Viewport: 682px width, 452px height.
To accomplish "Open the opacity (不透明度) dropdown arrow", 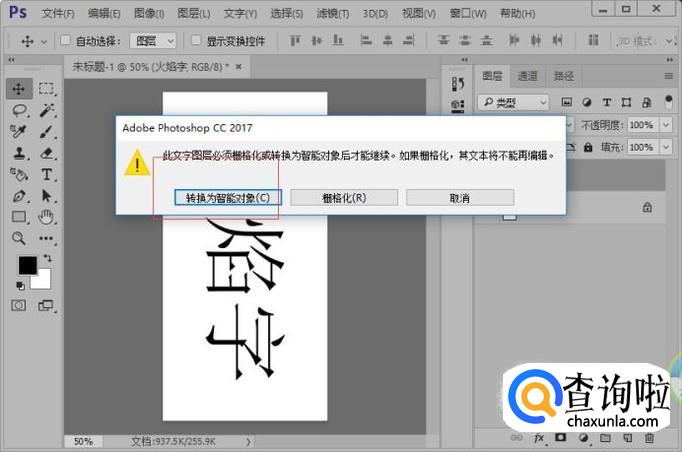I will [x=666, y=125].
